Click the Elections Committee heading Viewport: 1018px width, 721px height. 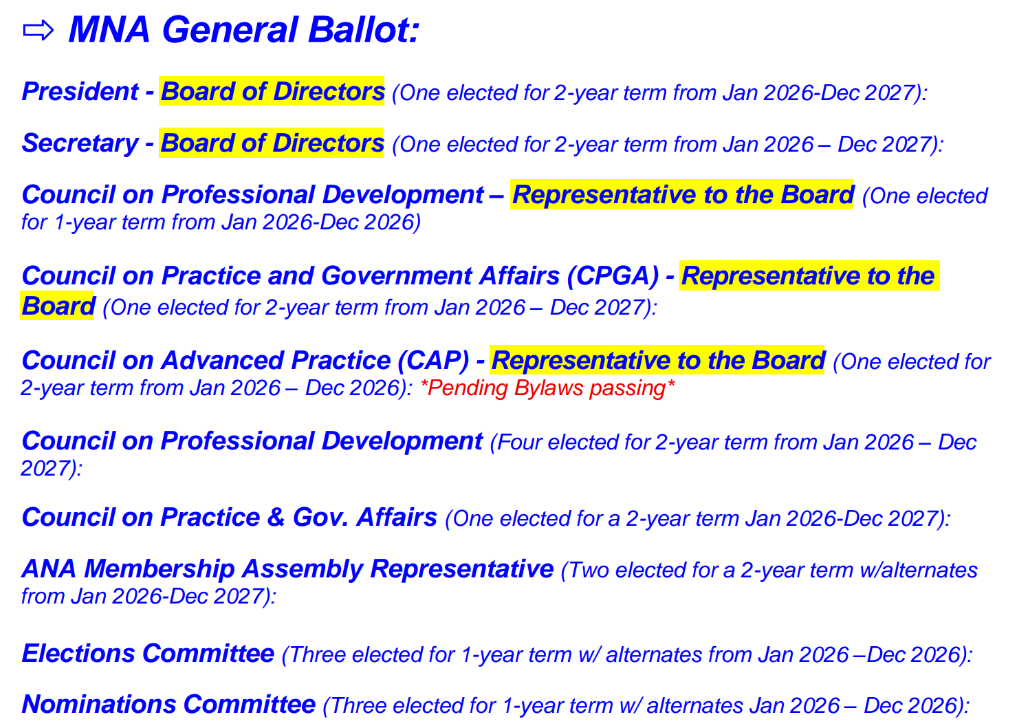tap(148, 654)
